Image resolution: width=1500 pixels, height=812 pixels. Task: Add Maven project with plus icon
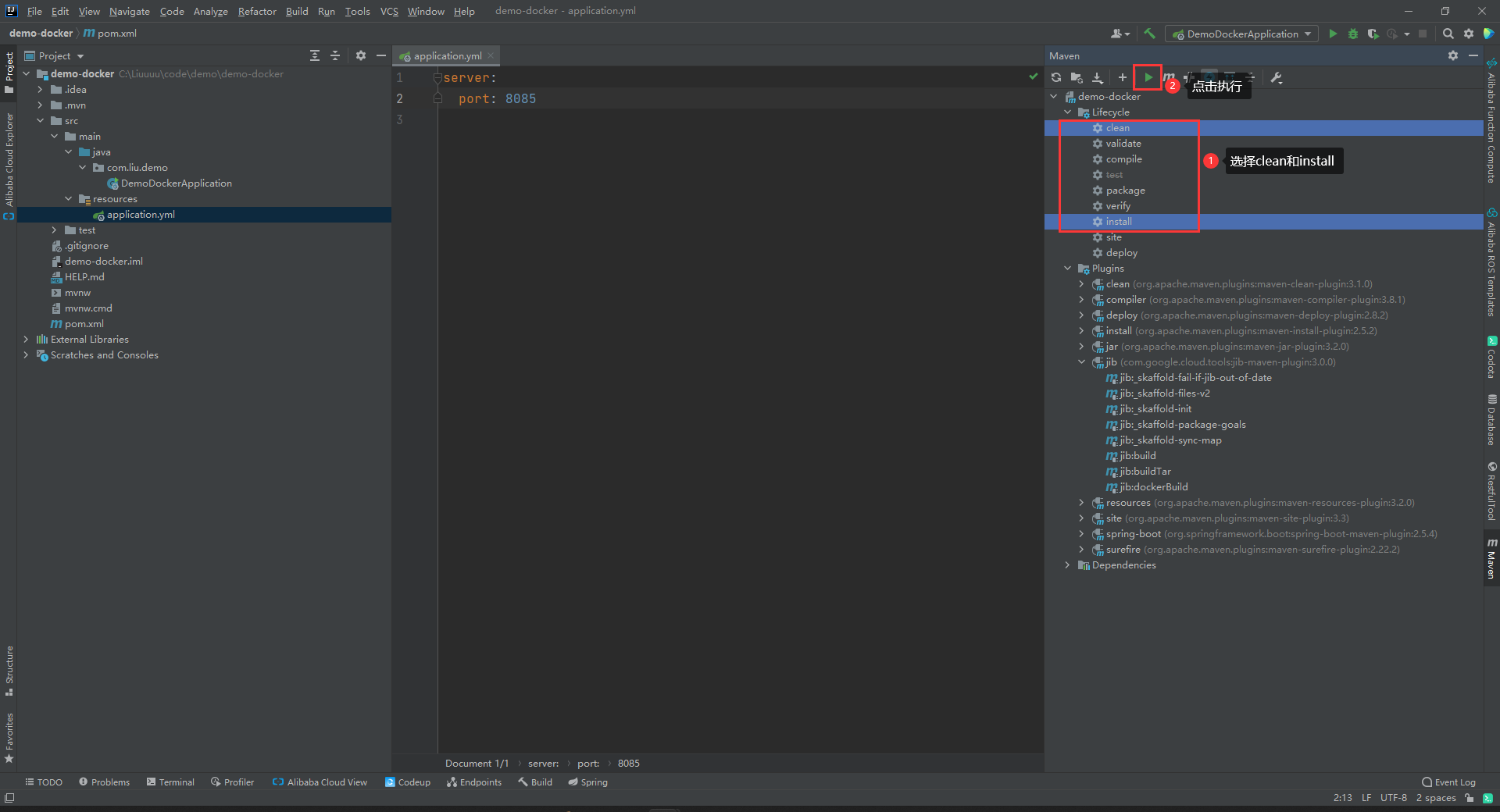click(x=1123, y=77)
